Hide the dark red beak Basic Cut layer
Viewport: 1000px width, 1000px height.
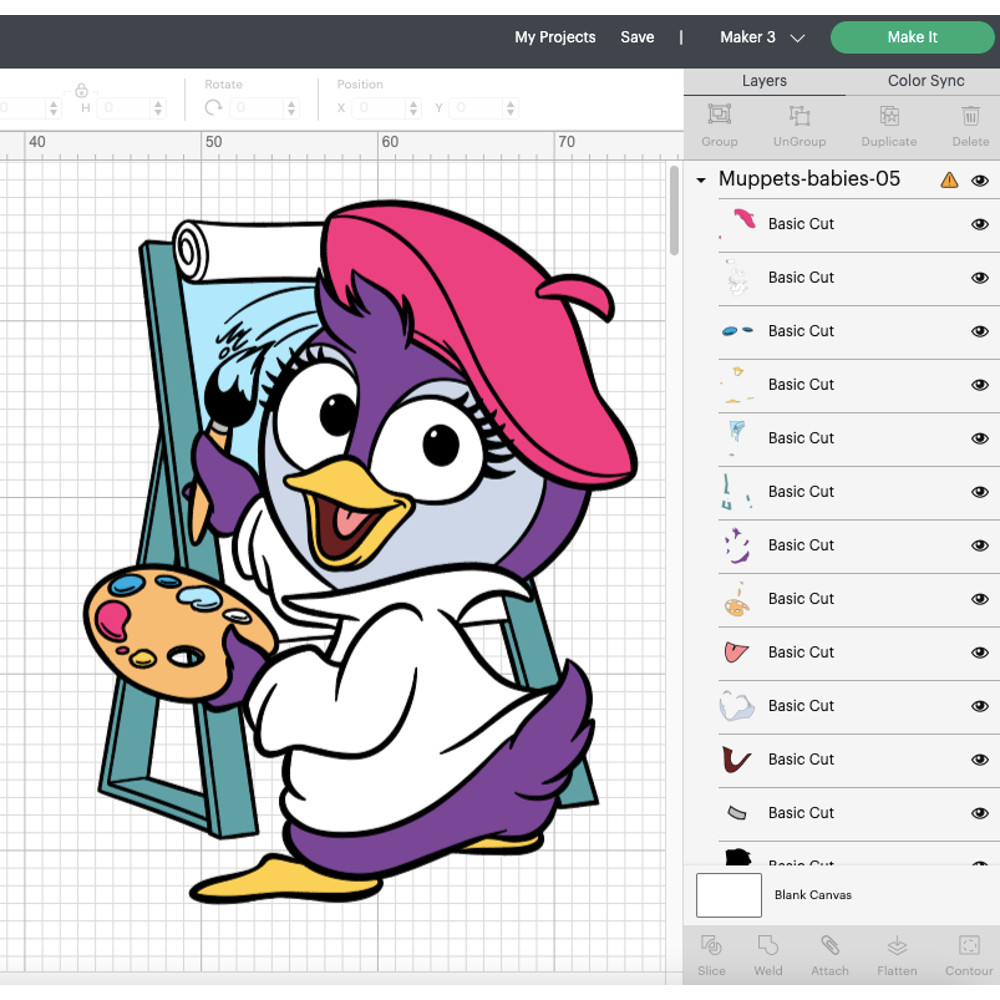coord(980,759)
